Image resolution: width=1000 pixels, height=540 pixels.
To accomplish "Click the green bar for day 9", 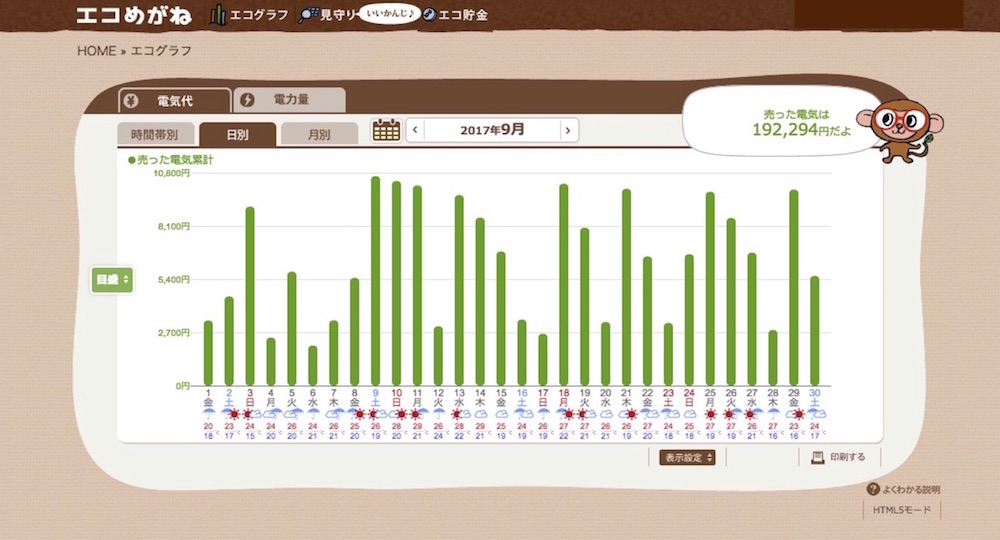I will pyautogui.click(x=376, y=281).
